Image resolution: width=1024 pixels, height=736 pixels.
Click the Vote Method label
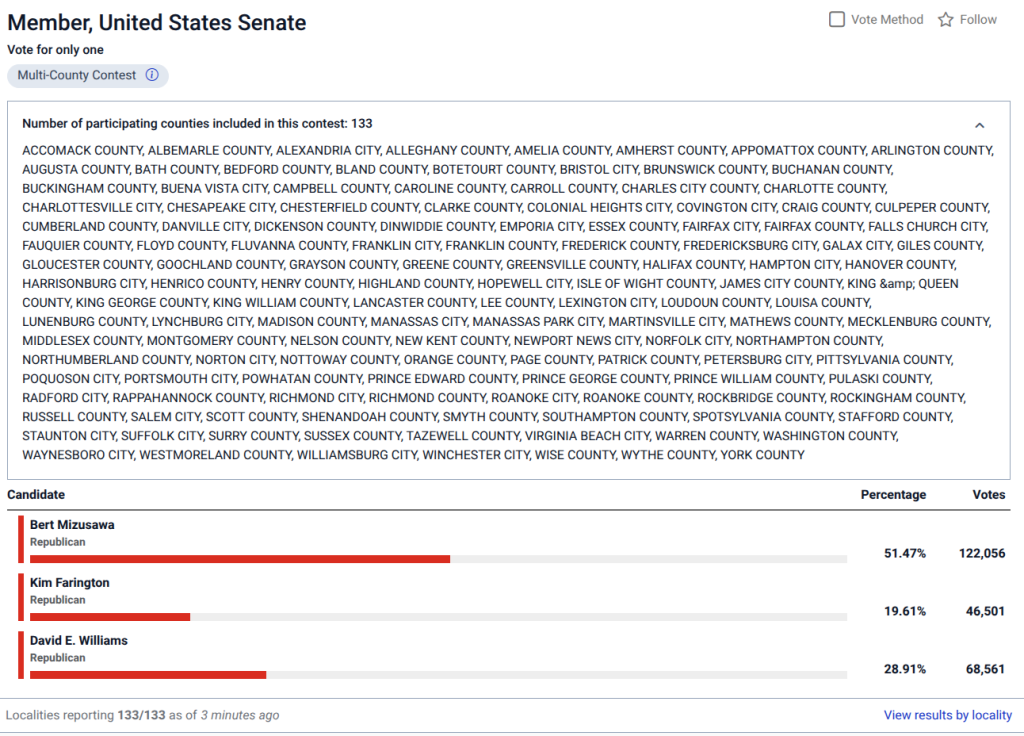[887, 20]
